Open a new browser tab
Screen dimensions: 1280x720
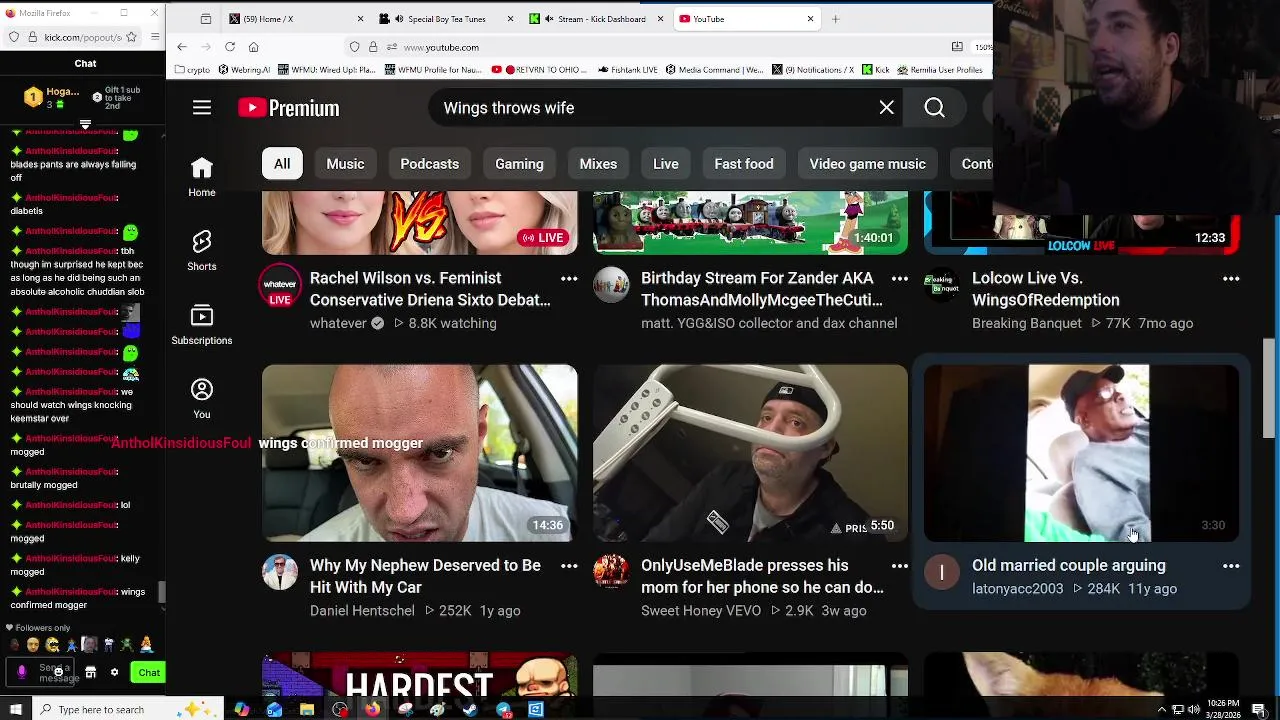coord(835,19)
